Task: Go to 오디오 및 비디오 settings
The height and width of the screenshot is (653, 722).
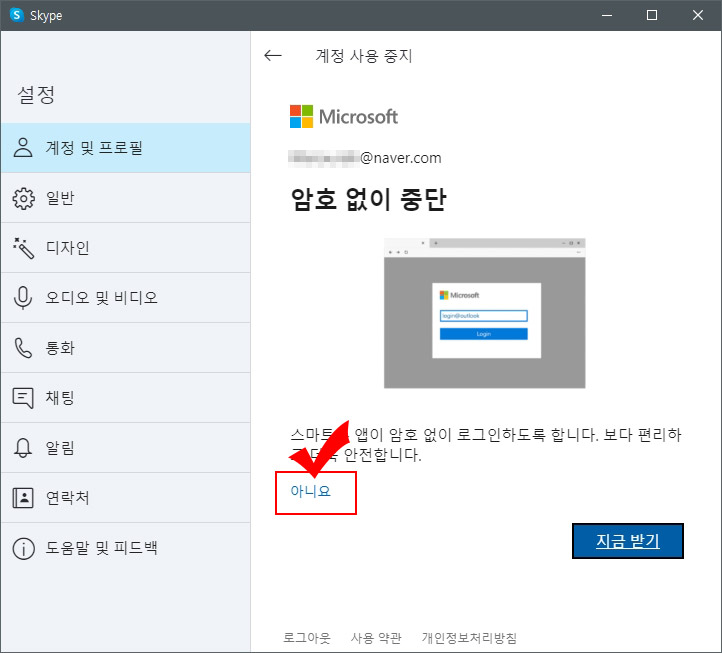Action: (x=126, y=297)
